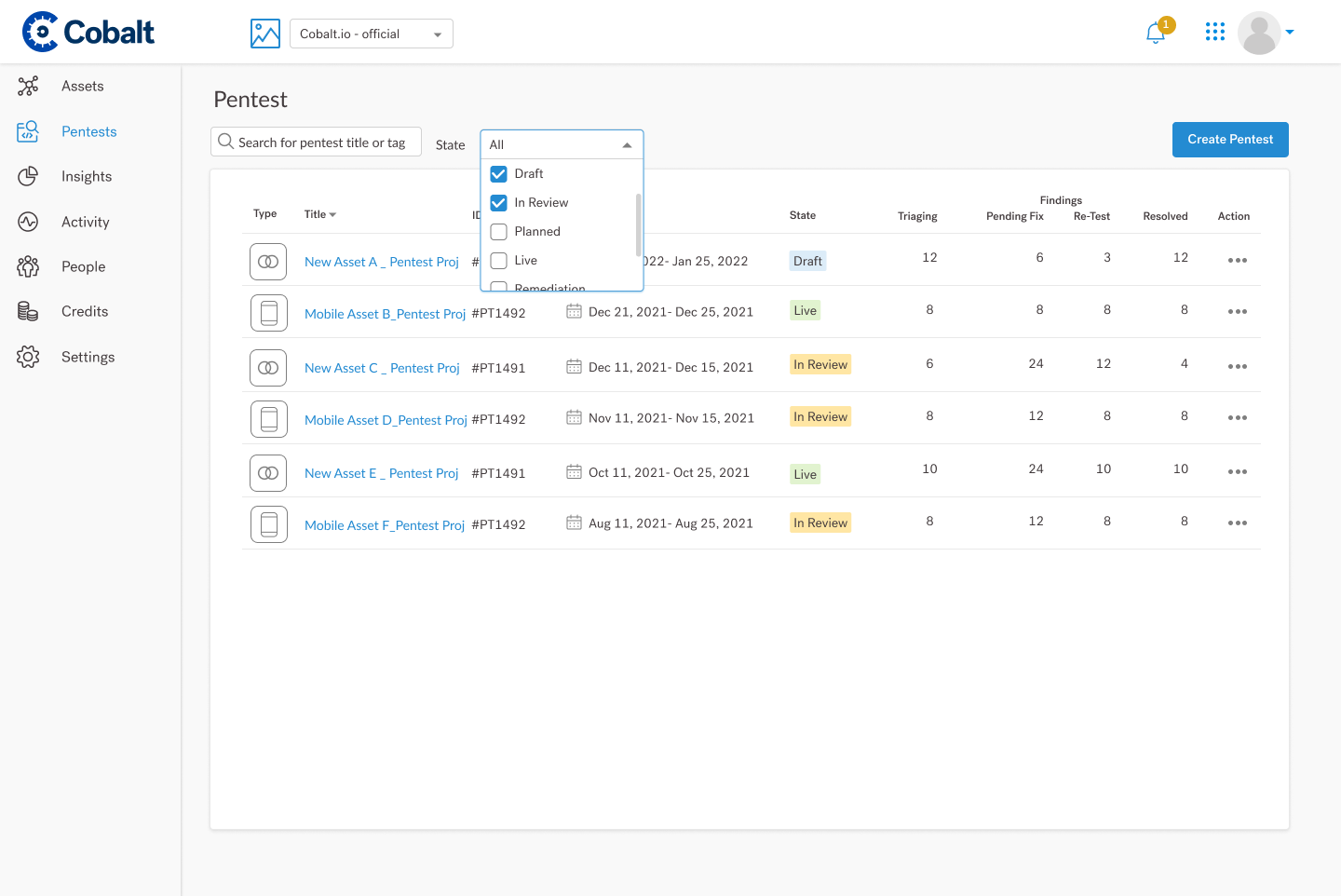Expand the user account dropdown arrow
The image size is (1341, 896).
(x=1290, y=32)
